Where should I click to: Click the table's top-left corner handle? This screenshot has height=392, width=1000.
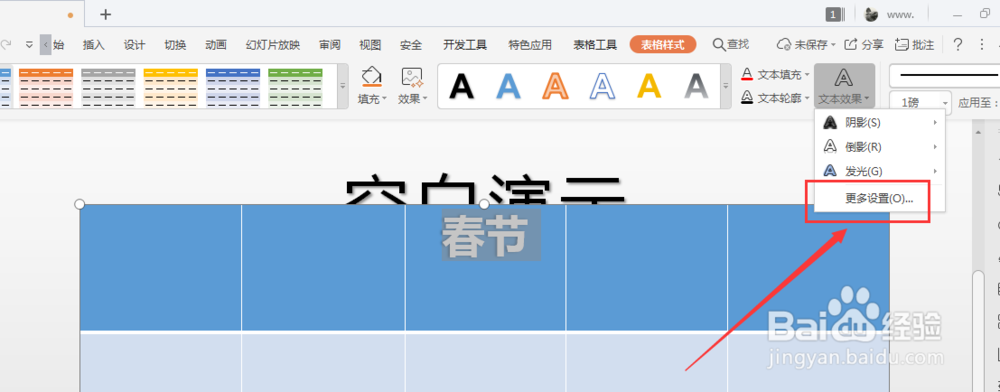[80, 204]
